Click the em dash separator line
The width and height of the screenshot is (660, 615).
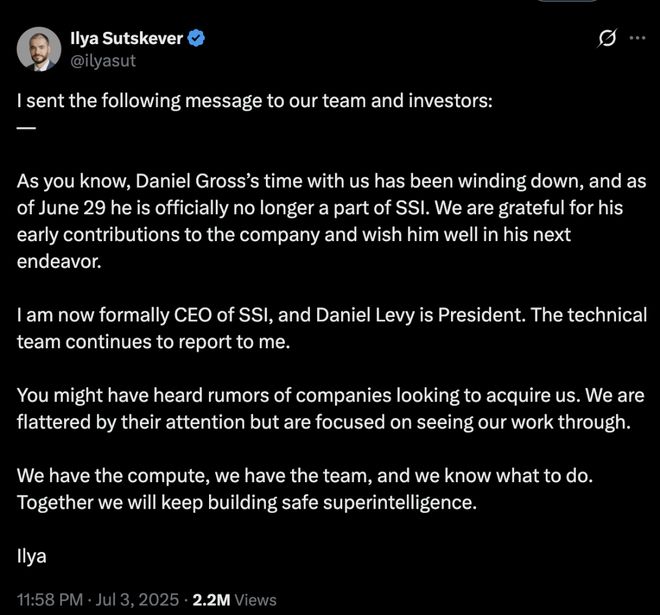pos(26,128)
